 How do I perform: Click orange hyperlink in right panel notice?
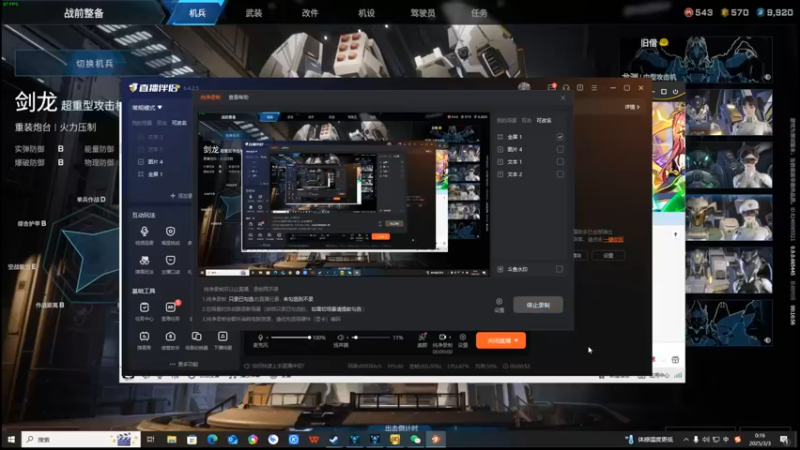613,239
